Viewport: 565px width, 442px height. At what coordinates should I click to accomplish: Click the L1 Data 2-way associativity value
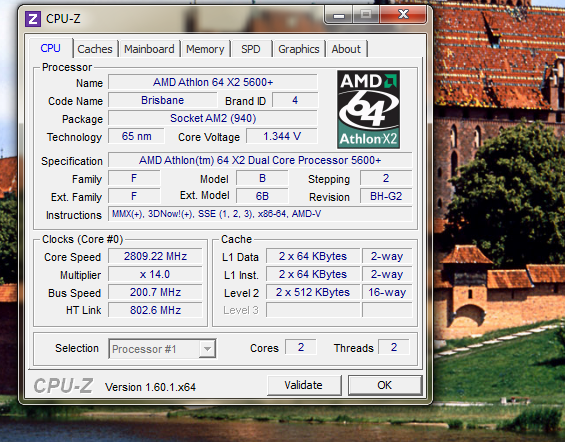pos(387,256)
